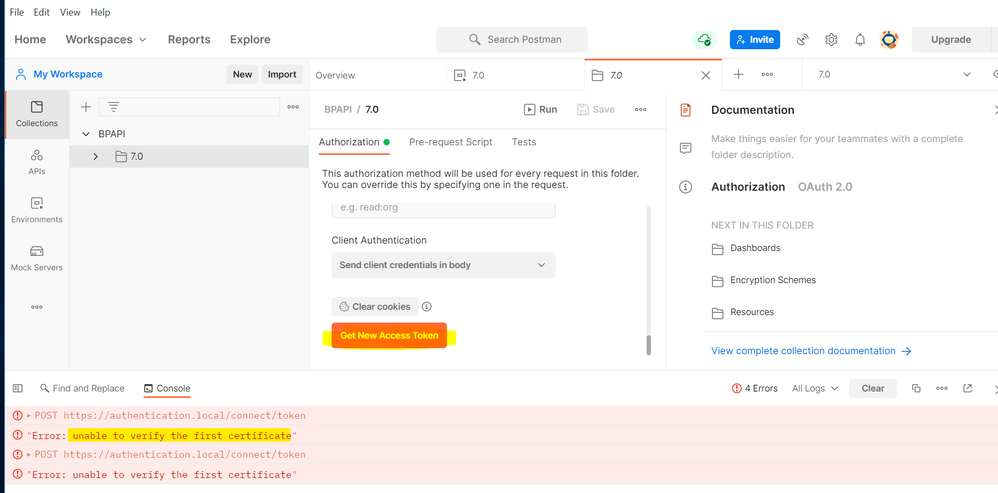Switch to the Pre-request Script tab
Viewport: 998px width, 493px height.
tap(450, 142)
